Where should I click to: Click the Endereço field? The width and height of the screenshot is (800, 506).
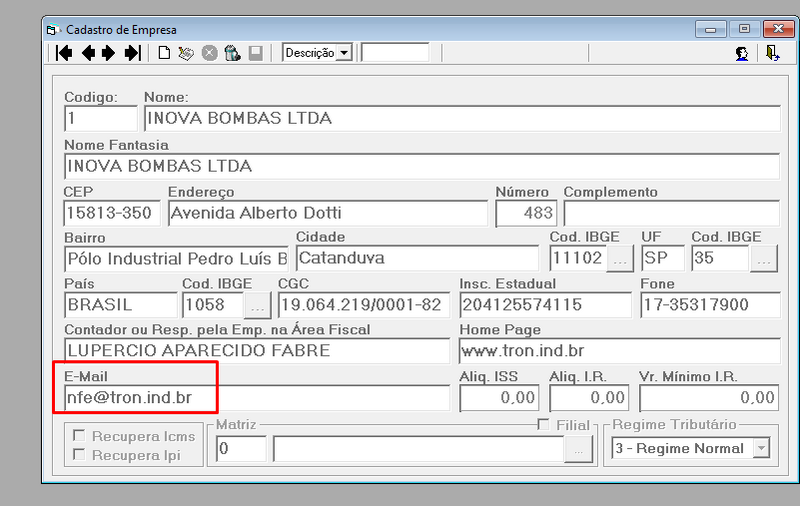(x=328, y=213)
